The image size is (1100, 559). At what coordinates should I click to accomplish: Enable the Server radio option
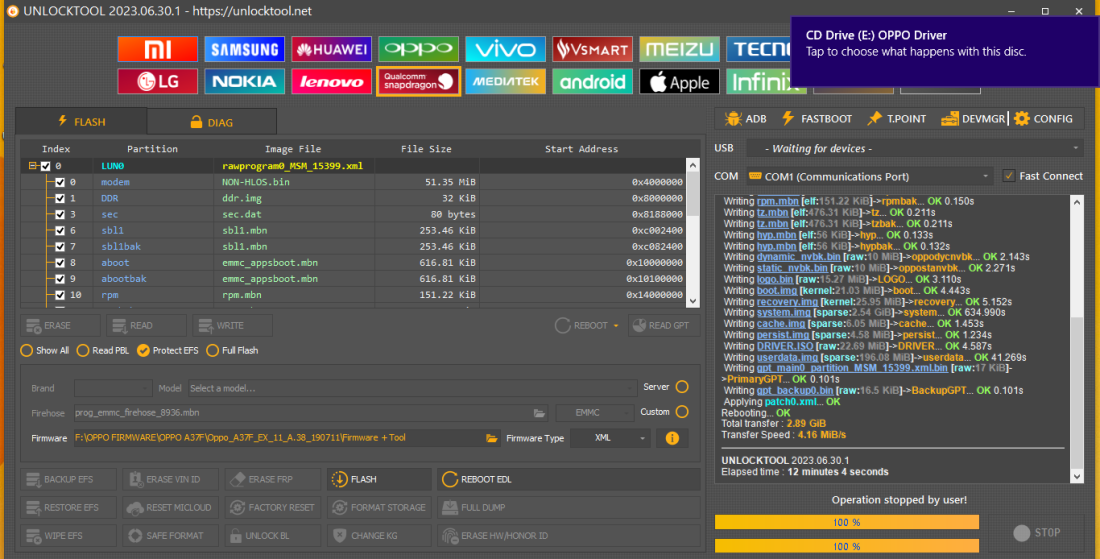(x=682, y=386)
